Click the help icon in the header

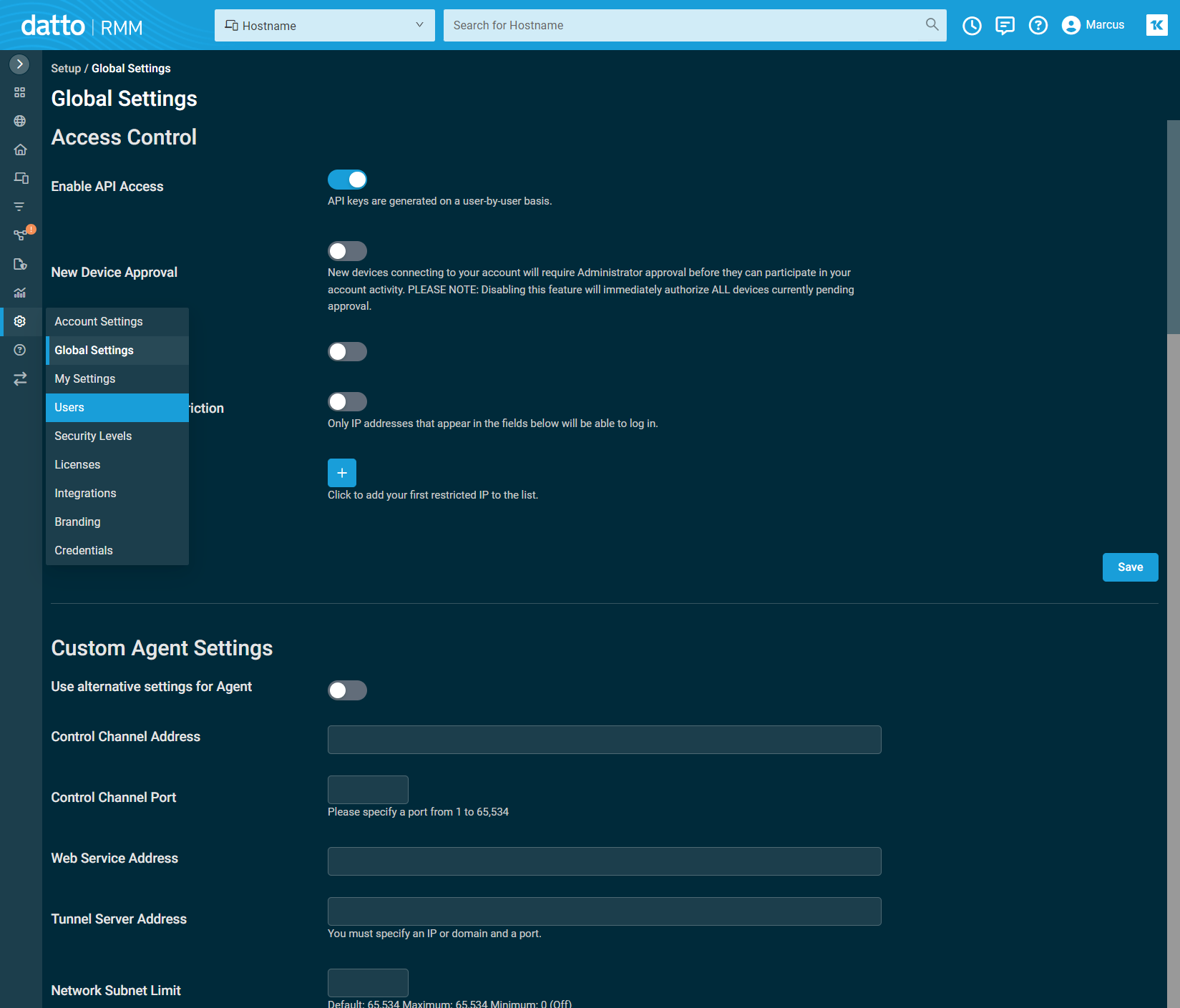click(x=1038, y=26)
